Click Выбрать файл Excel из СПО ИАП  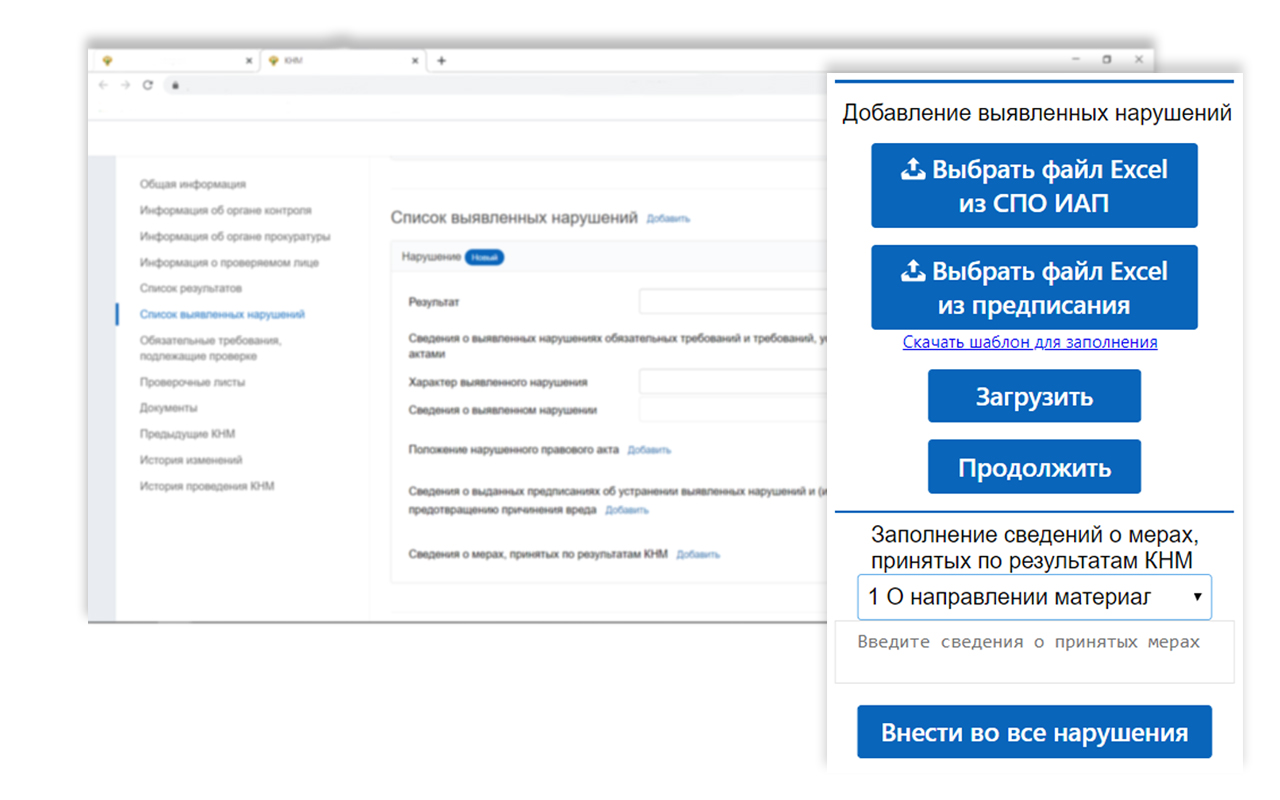click(x=1034, y=185)
